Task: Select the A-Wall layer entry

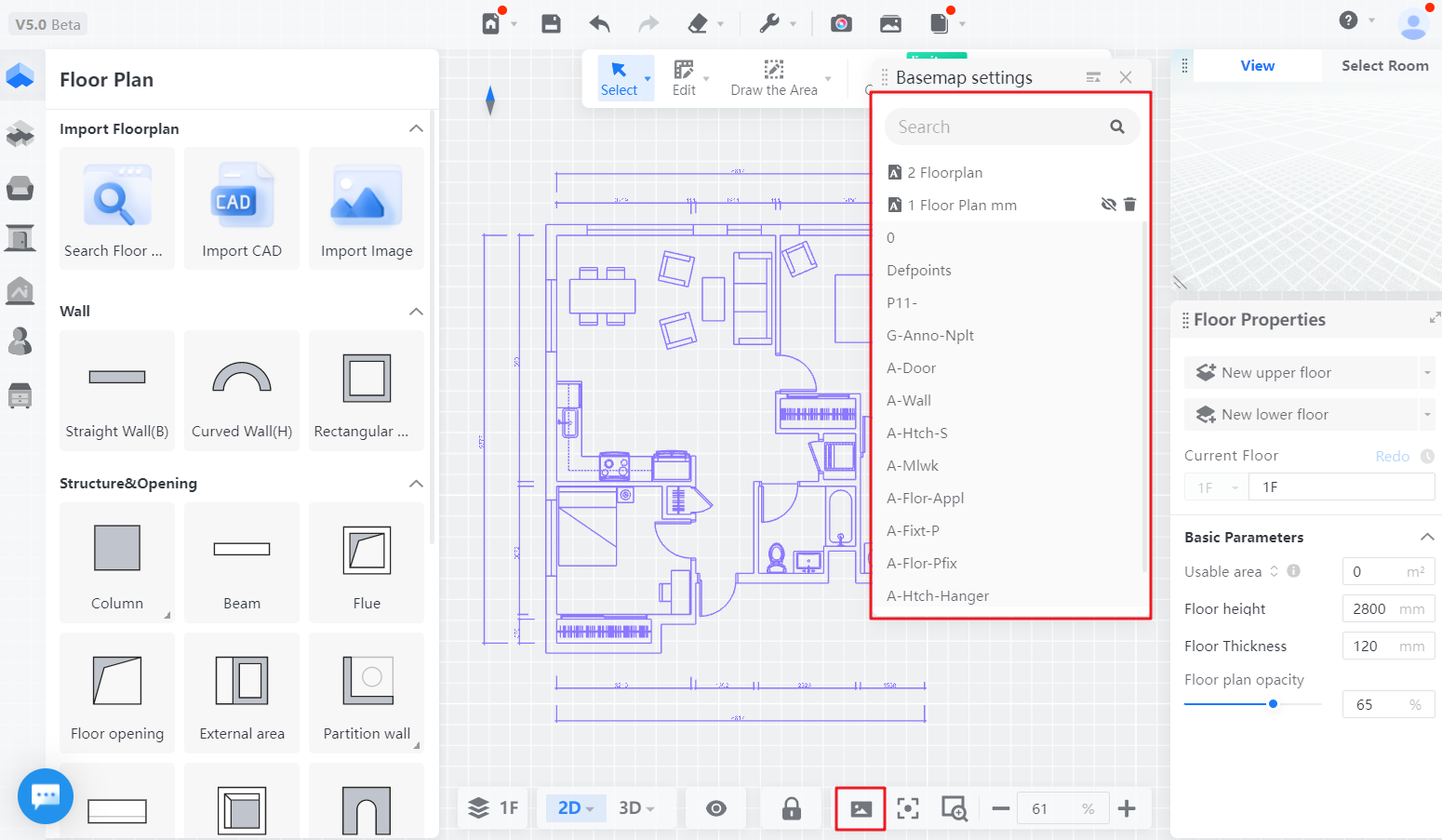Action: coord(909,401)
